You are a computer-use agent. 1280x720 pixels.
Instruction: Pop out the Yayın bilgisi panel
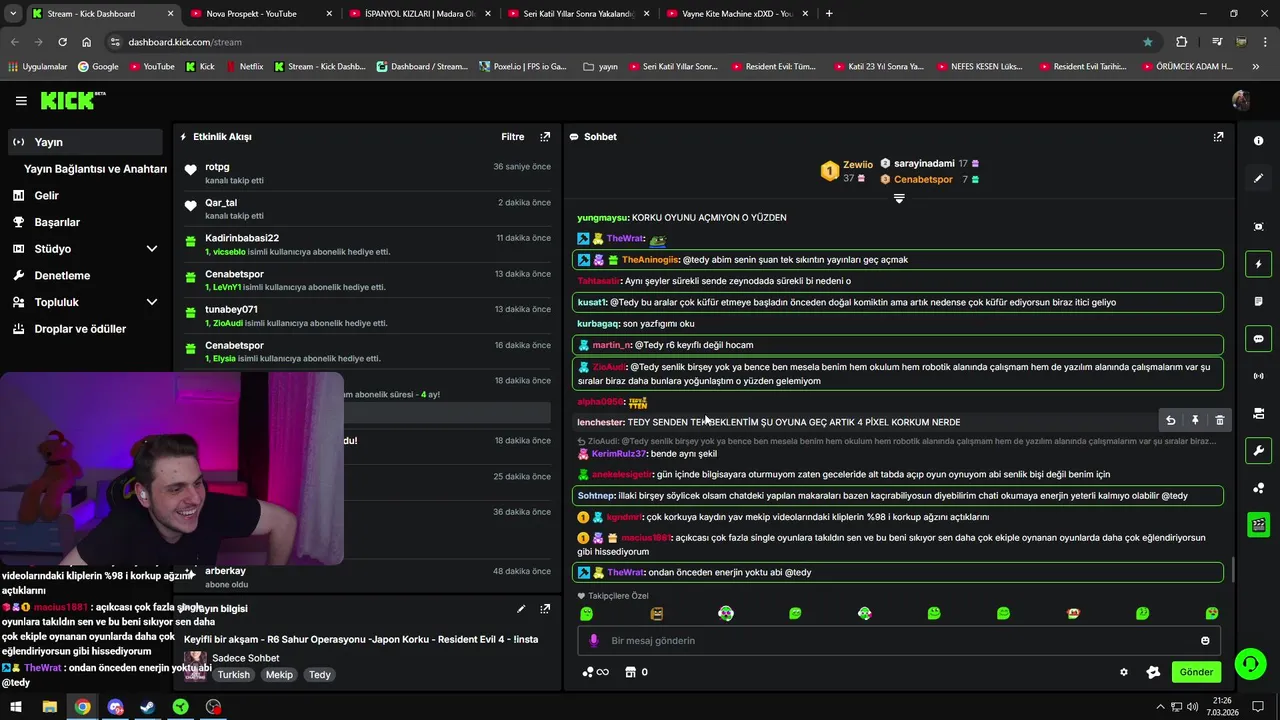tap(545, 608)
